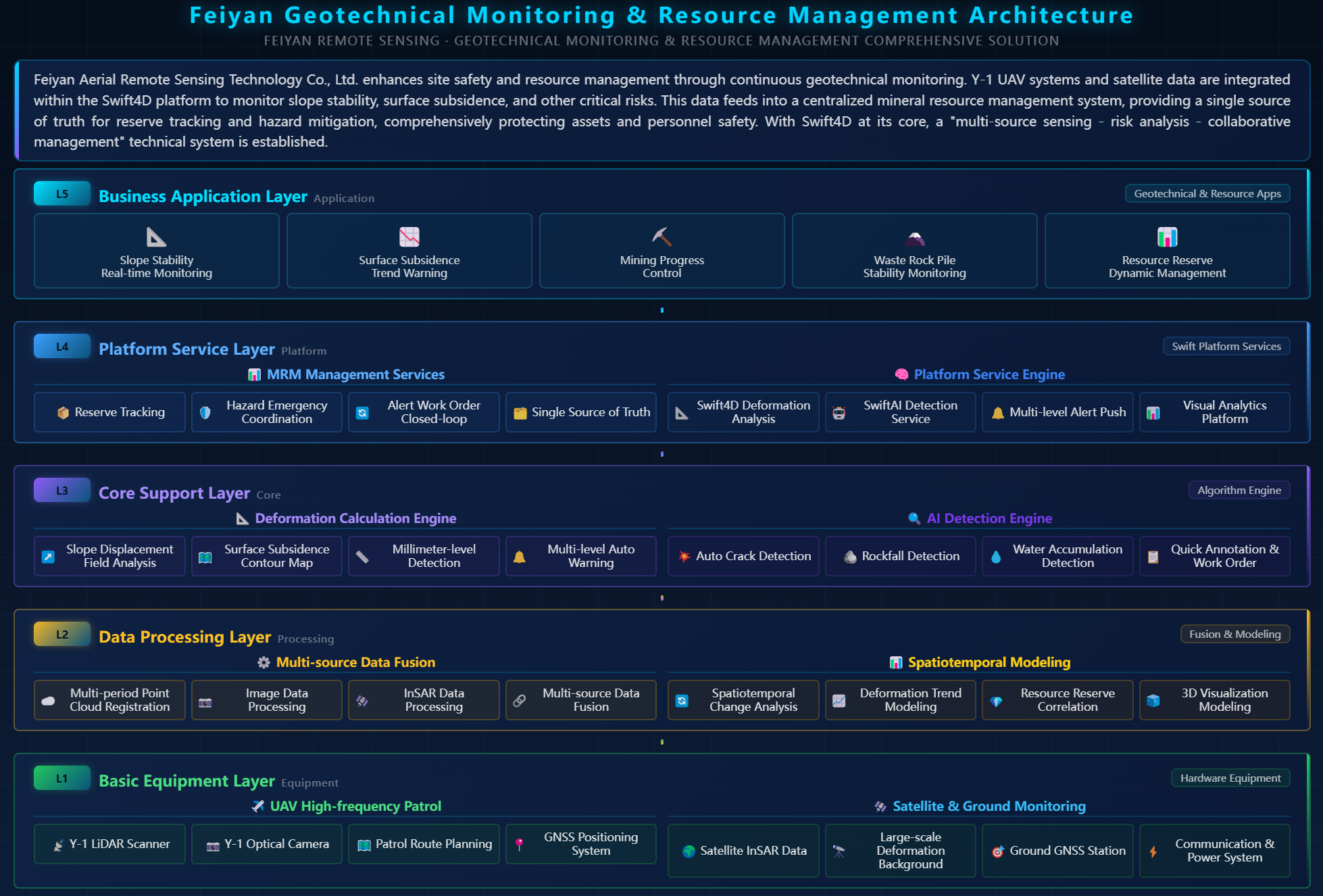Click the Multi-level Alert Push bell icon
The image size is (1323, 896).
[998, 413]
